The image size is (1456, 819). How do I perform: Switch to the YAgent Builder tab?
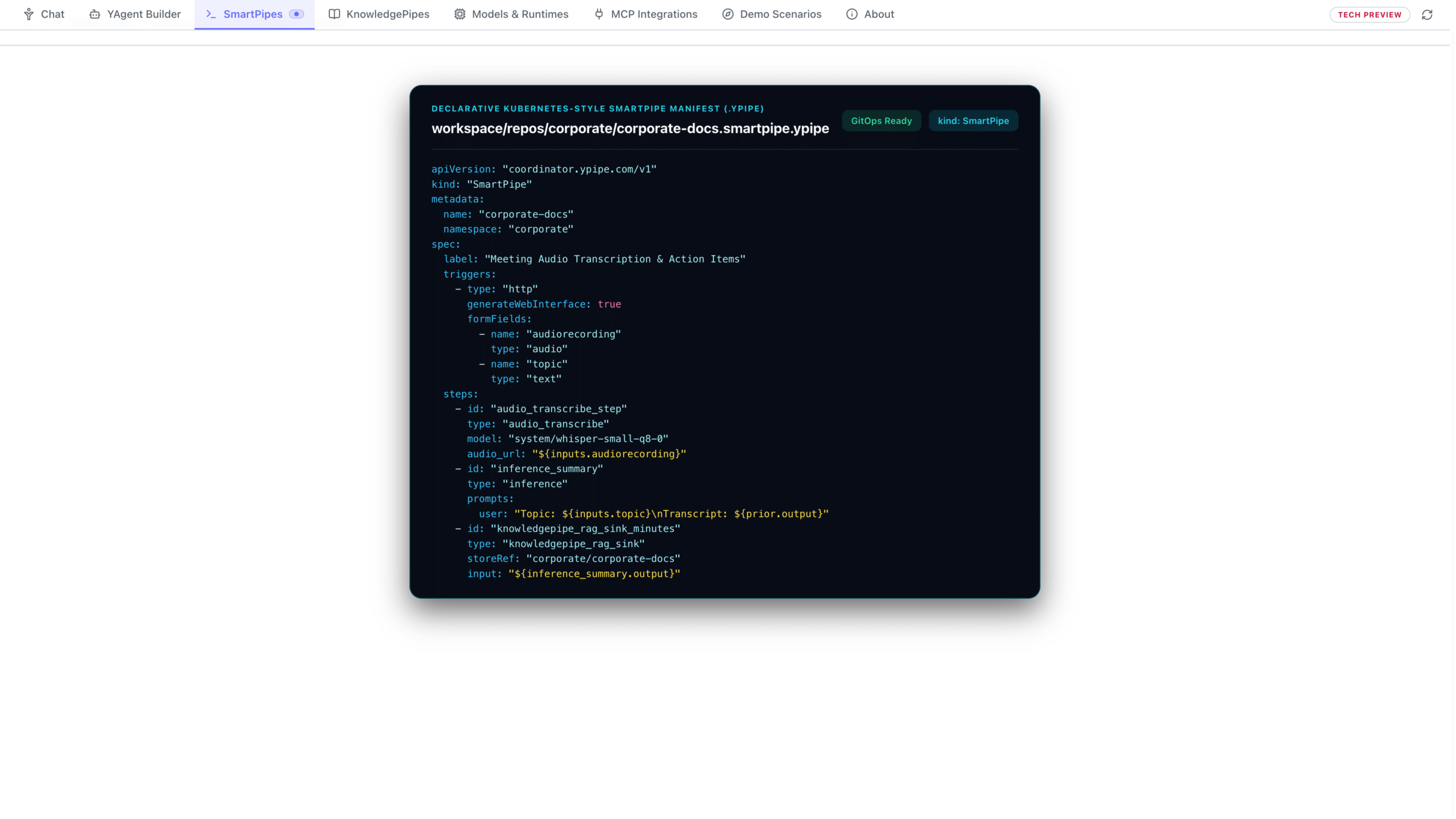(x=135, y=14)
